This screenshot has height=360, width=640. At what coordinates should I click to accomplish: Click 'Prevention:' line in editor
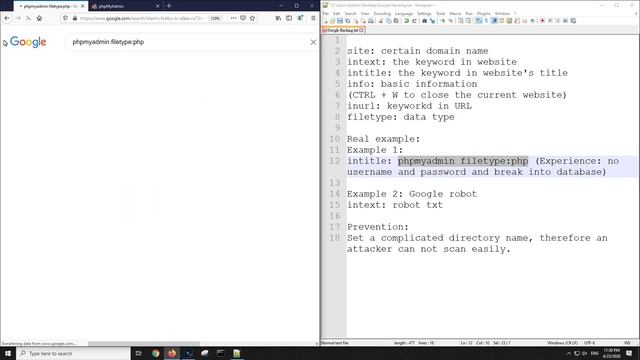[378, 227]
